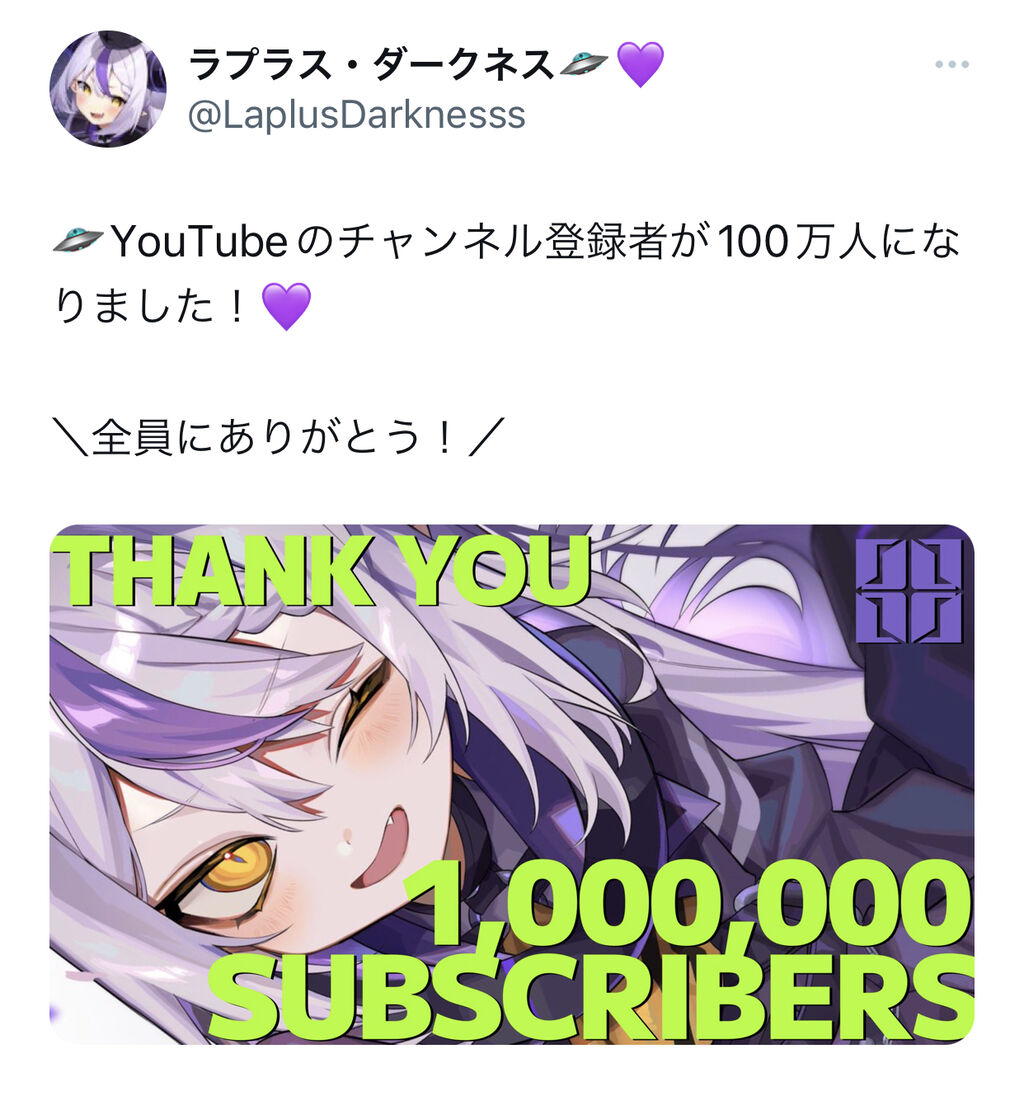Click the purple holoX logo in image corner
The image size is (1024, 1096).
point(909,591)
